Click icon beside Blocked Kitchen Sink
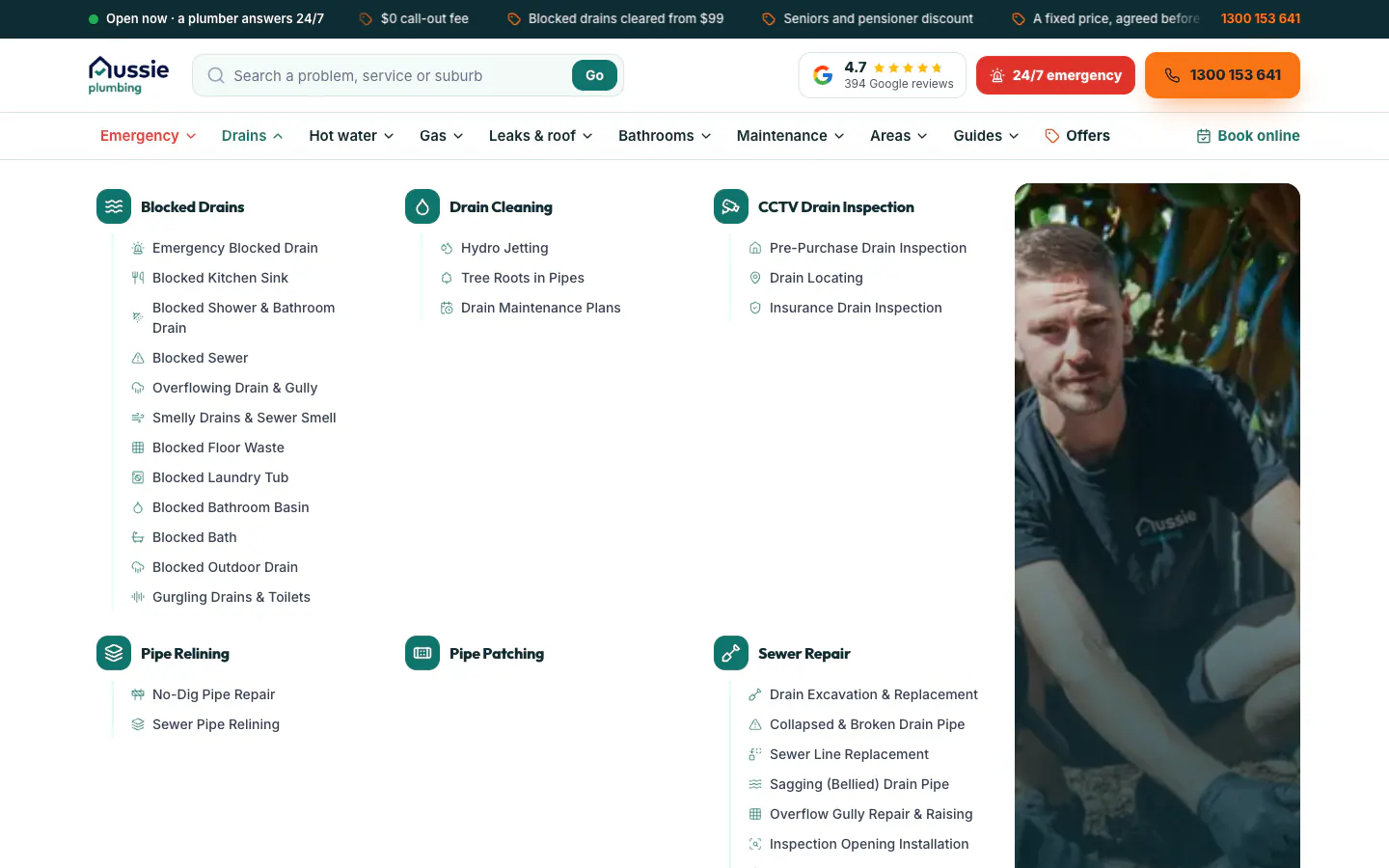This screenshot has height=868, width=1389. click(138, 278)
